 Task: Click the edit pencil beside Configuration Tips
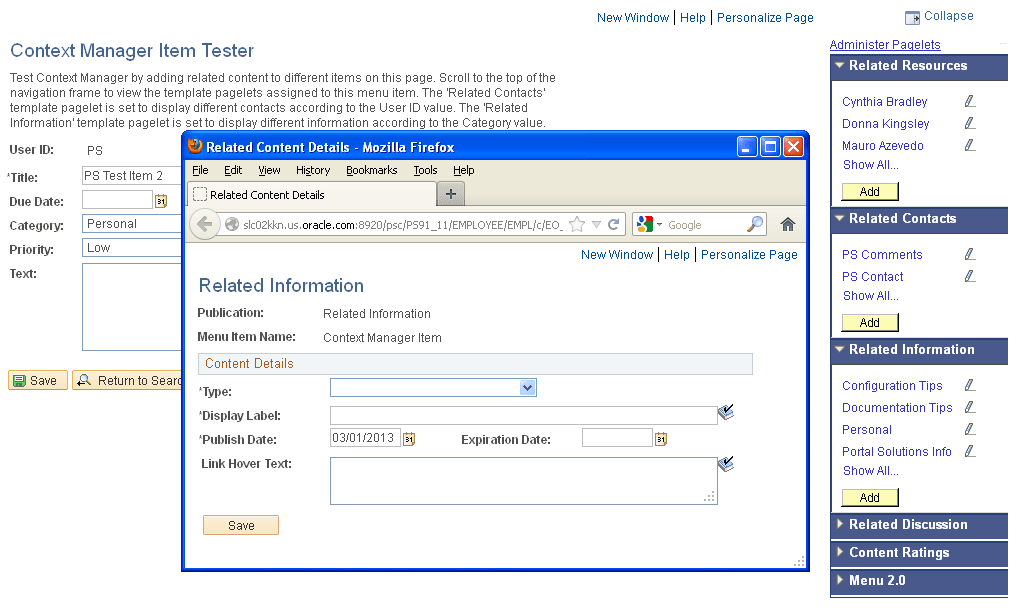coord(968,385)
